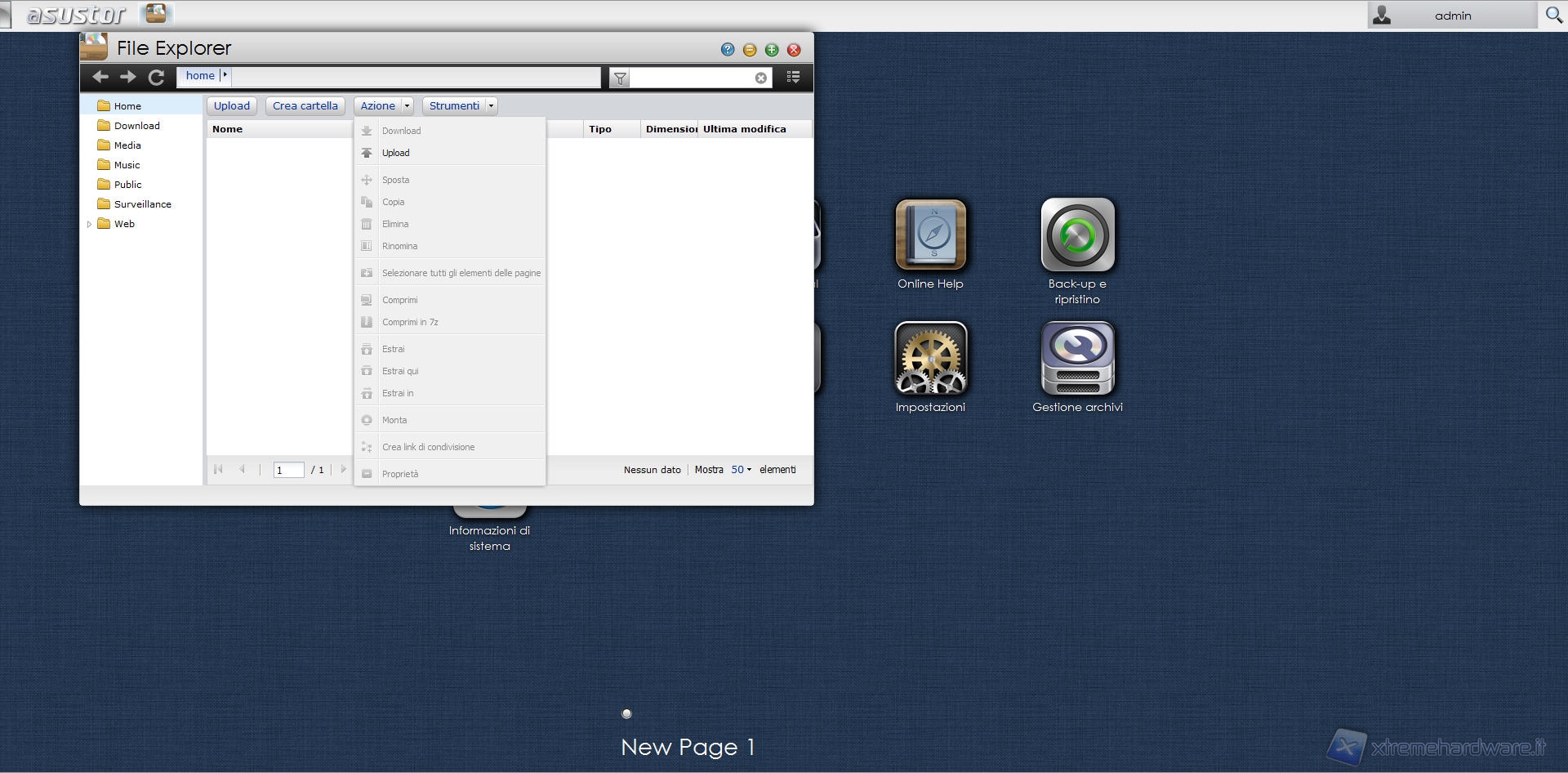Viewport: 1568px width, 773px height.
Task: Choose Upload from the Azione menu
Action: click(x=396, y=153)
